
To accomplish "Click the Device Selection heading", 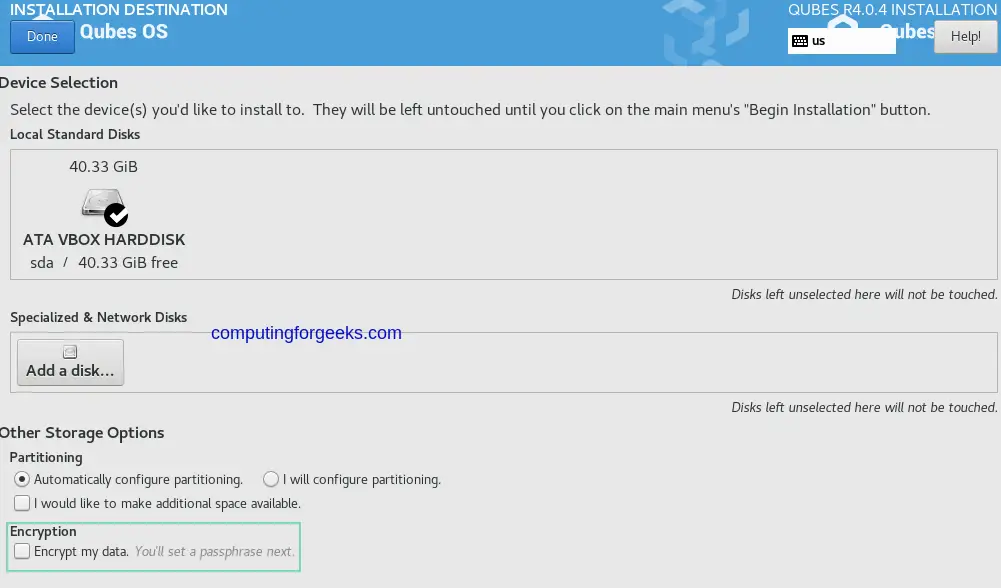I will pos(59,82).
